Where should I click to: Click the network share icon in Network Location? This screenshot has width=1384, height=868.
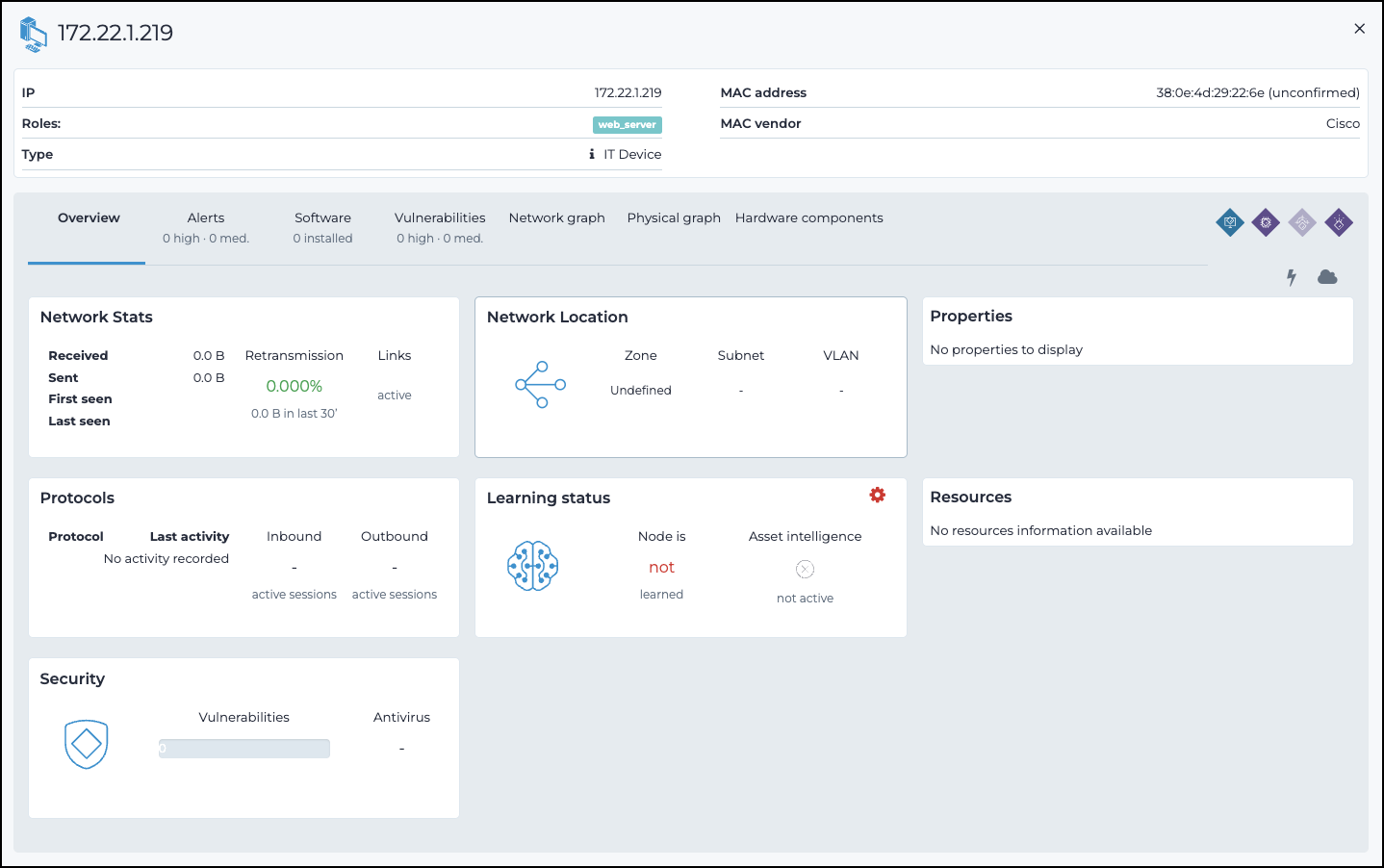[x=540, y=385]
